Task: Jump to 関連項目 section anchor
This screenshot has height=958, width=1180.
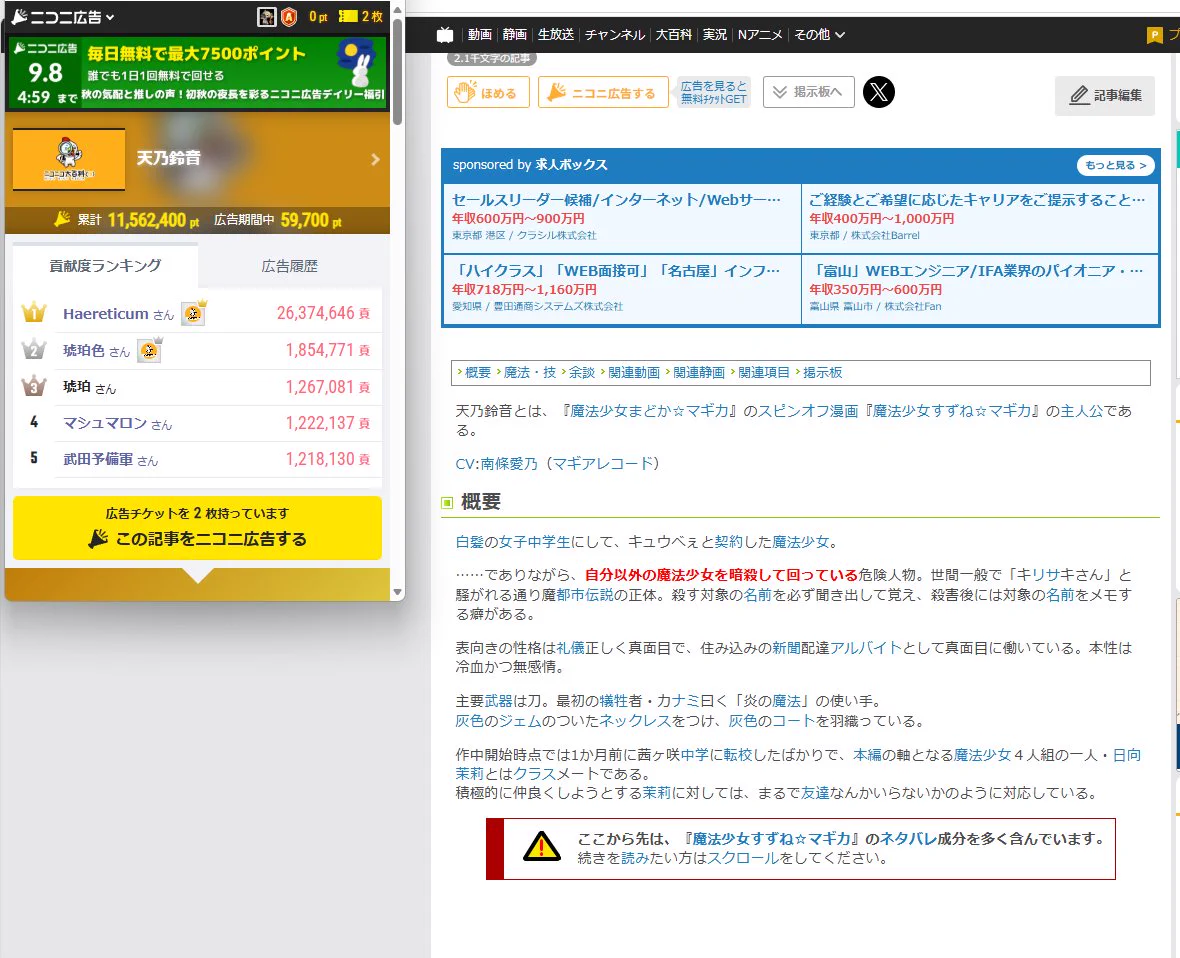Action: tap(764, 373)
